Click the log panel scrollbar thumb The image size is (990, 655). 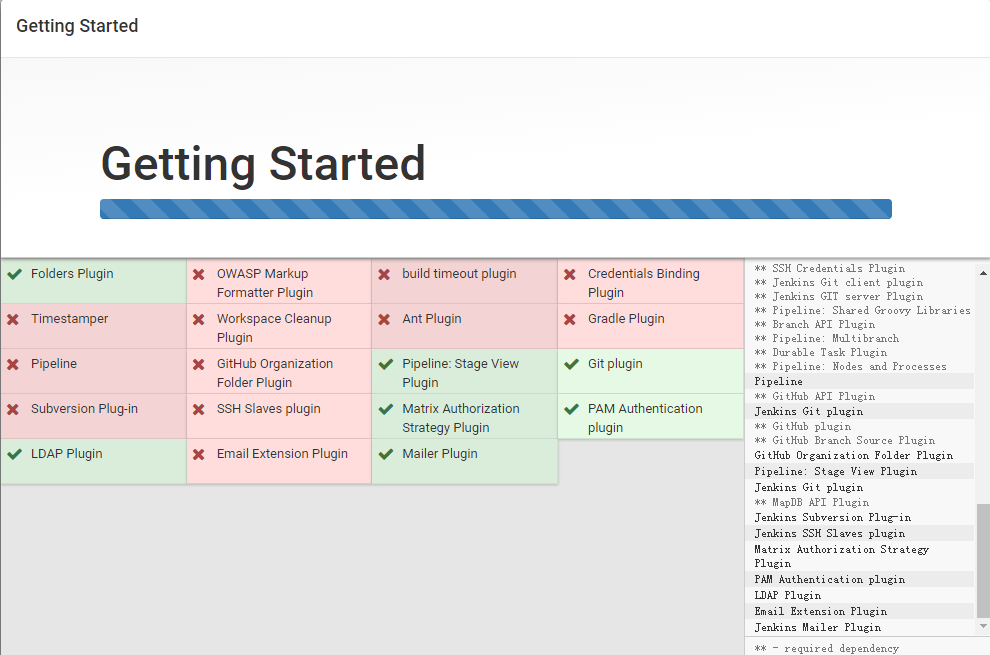[983, 560]
